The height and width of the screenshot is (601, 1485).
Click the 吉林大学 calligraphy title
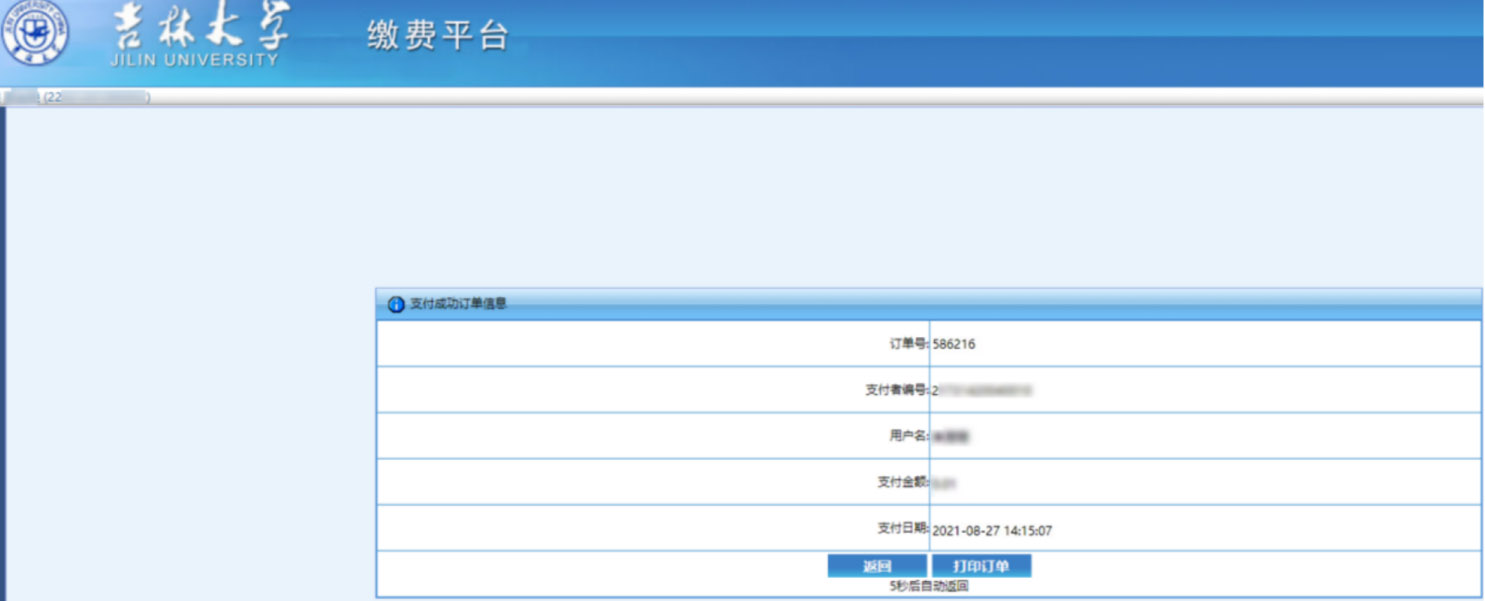pos(201,27)
